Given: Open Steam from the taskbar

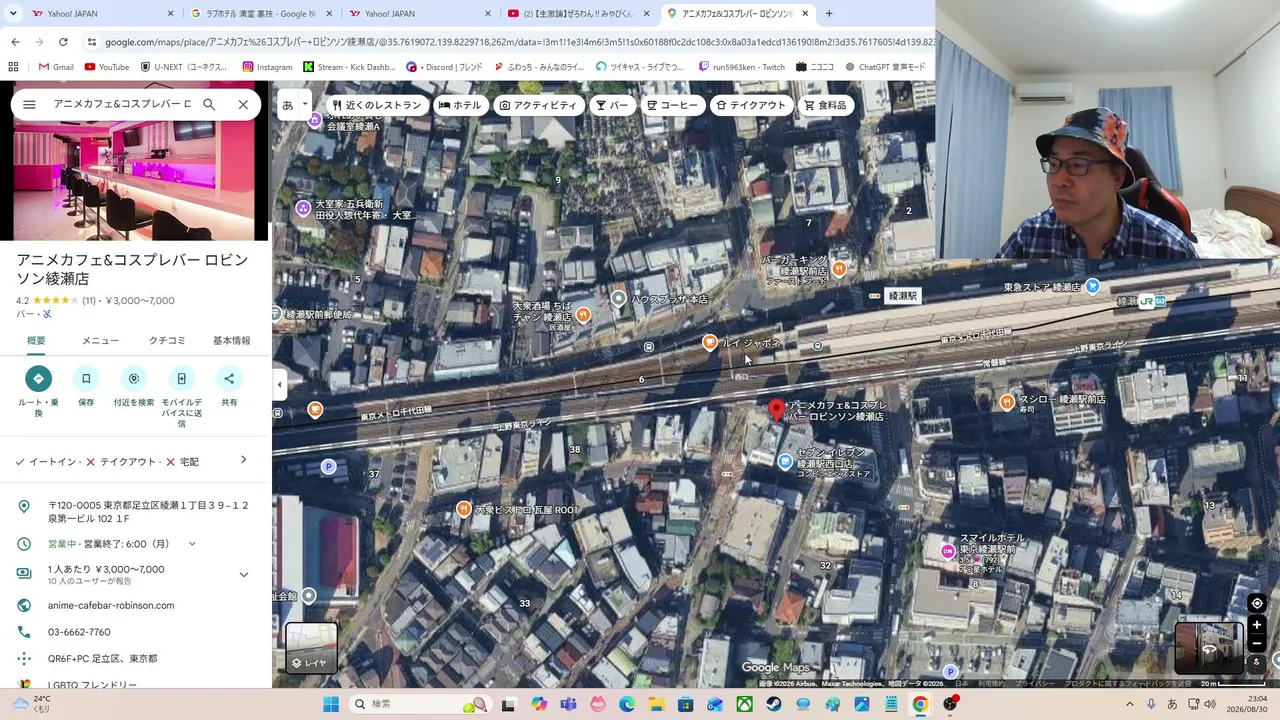Looking at the screenshot, I should tap(774, 704).
